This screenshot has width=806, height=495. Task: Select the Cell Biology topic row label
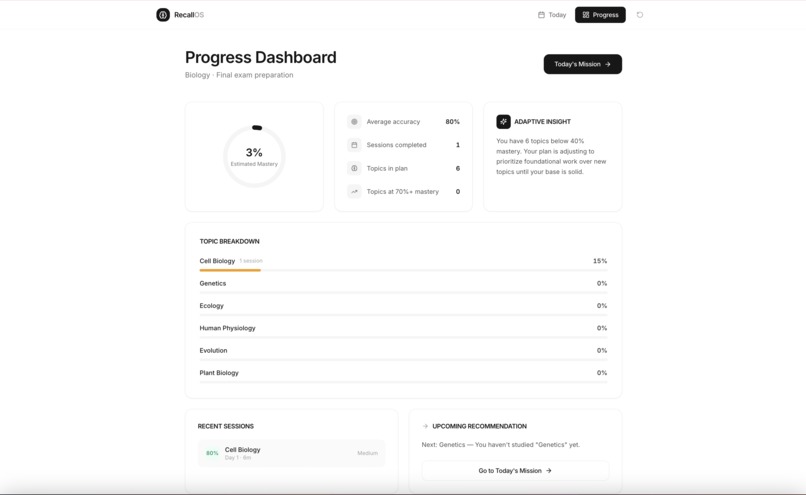pos(217,261)
